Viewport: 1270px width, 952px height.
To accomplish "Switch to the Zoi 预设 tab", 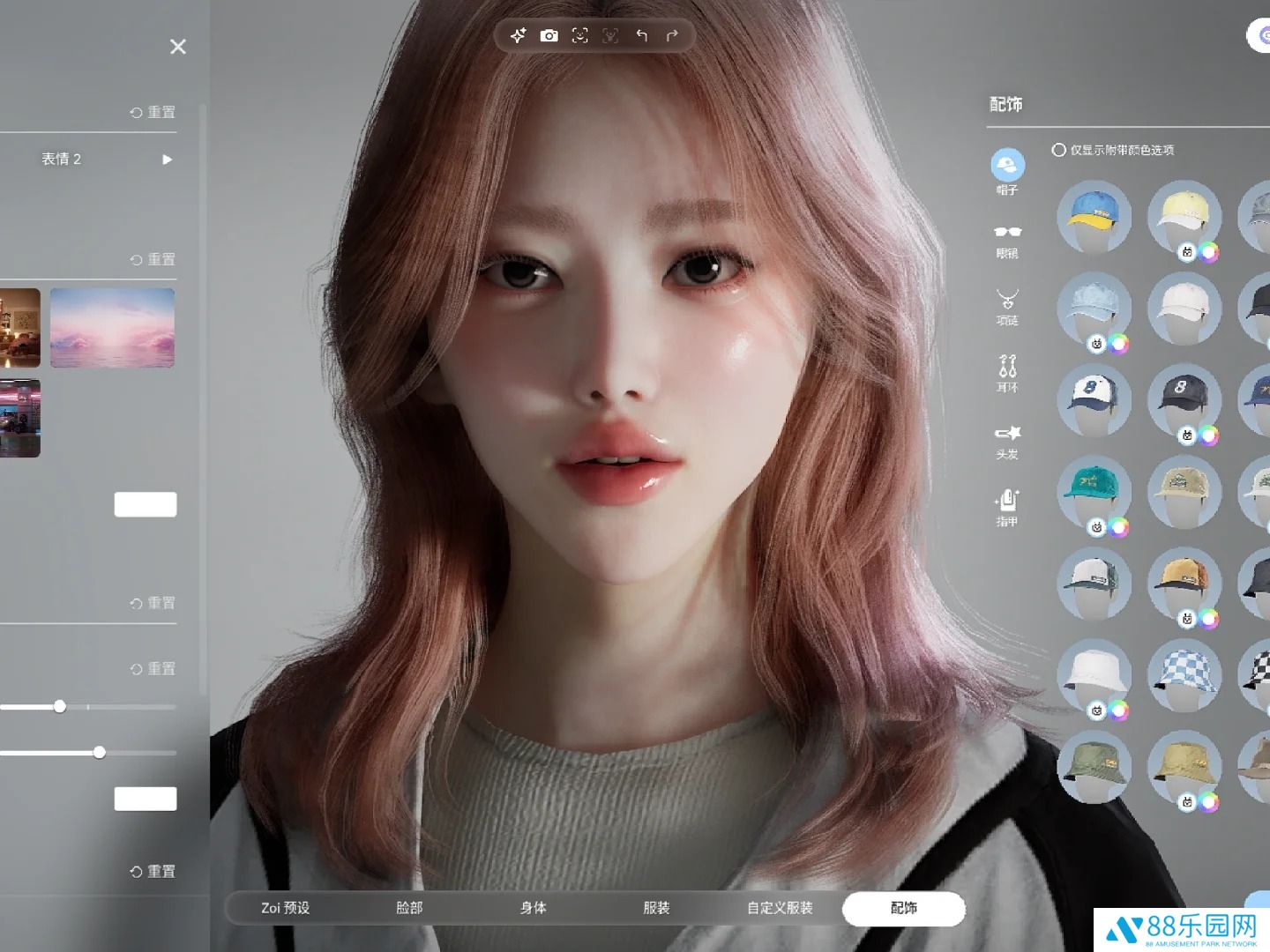I will point(285,908).
